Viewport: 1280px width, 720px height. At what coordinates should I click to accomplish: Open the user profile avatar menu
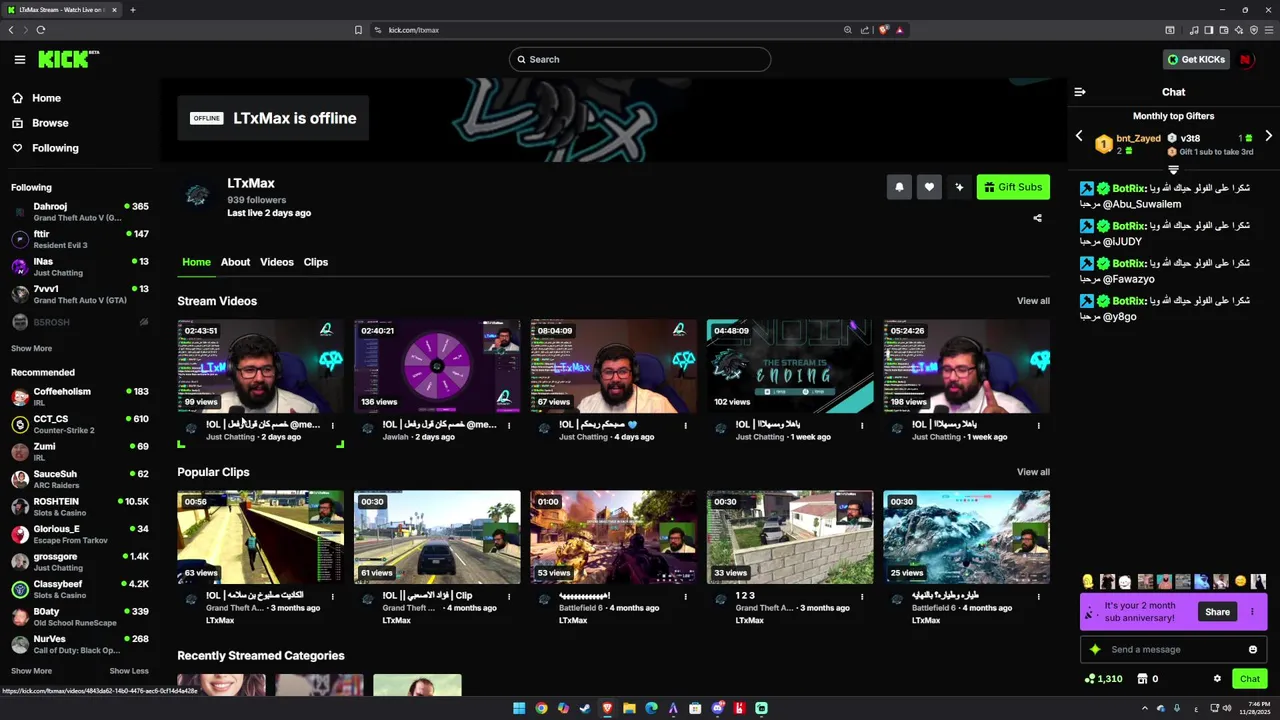point(1246,59)
